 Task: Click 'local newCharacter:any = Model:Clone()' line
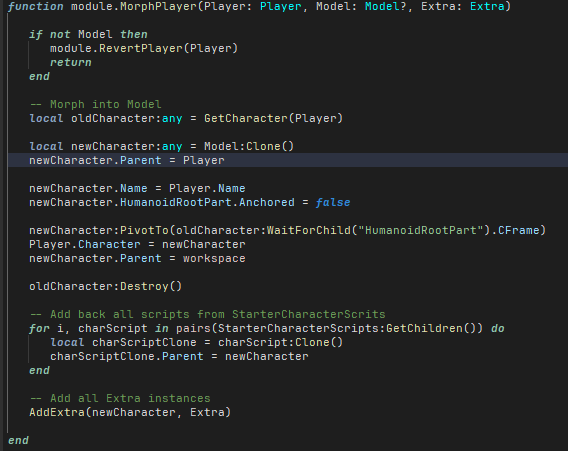(x=162, y=146)
